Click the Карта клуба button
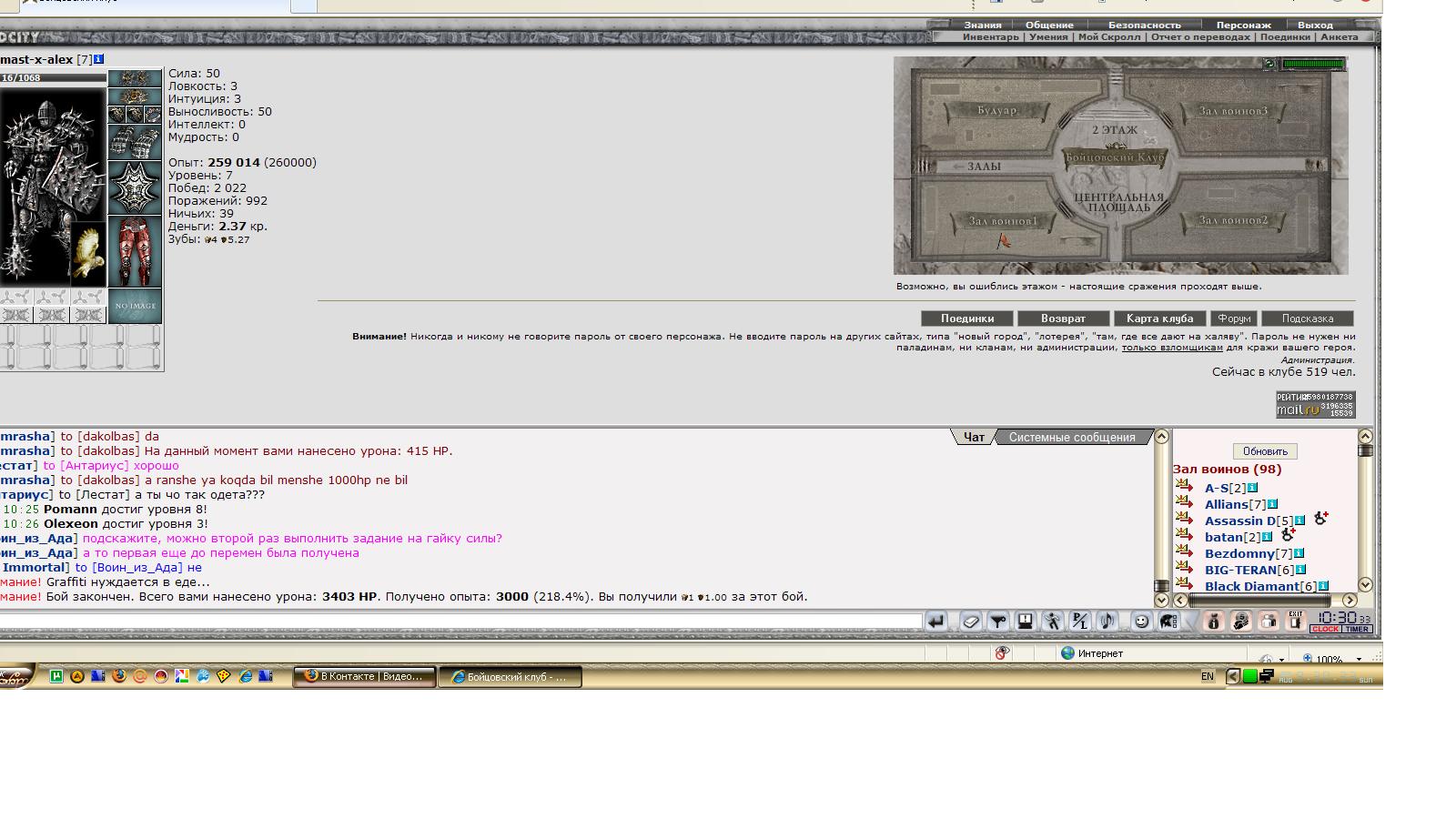The height and width of the screenshot is (819, 1456). (1159, 318)
